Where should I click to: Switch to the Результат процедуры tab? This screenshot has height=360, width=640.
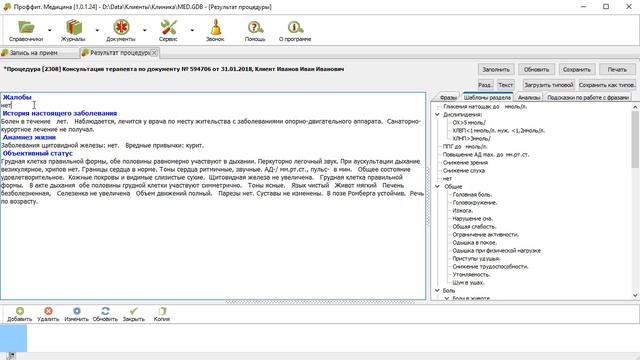120,53
